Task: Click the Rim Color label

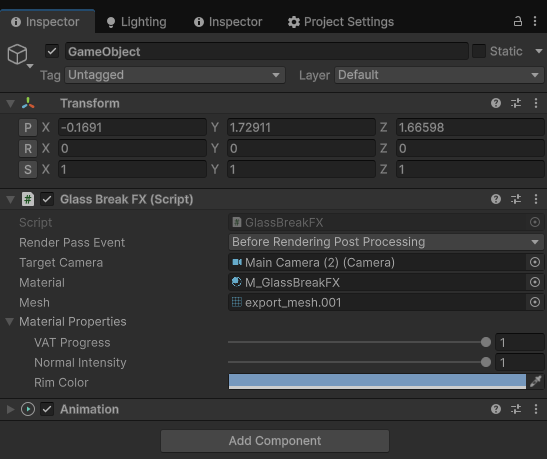Action: [x=61, y=383]
